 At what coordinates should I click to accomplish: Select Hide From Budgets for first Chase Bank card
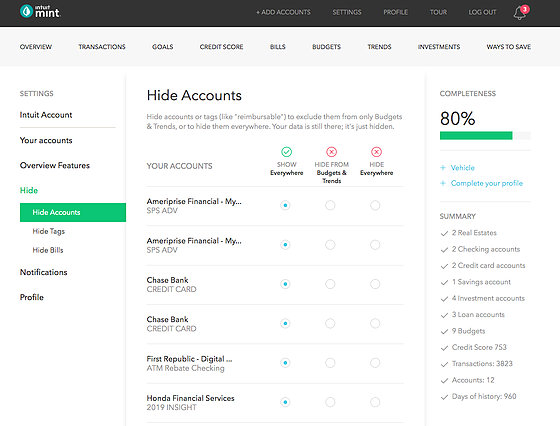[x=330, y=284]
